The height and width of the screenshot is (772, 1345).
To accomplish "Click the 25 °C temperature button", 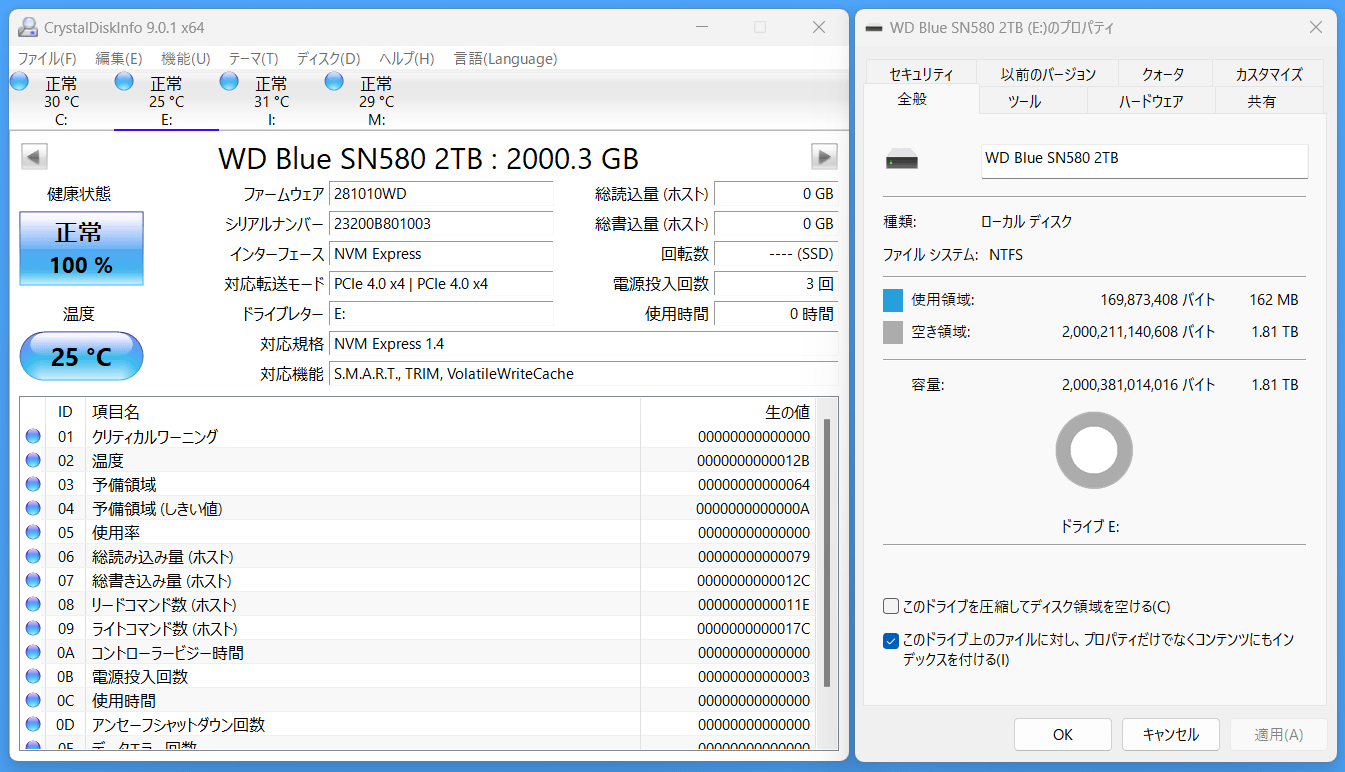I will [82, 356].
